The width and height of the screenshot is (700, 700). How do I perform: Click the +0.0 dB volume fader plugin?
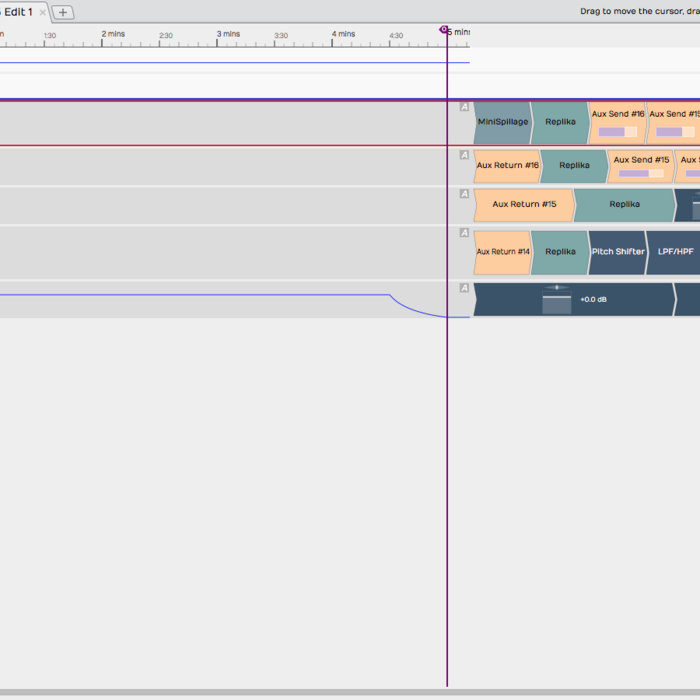click(x=573, y=299)
